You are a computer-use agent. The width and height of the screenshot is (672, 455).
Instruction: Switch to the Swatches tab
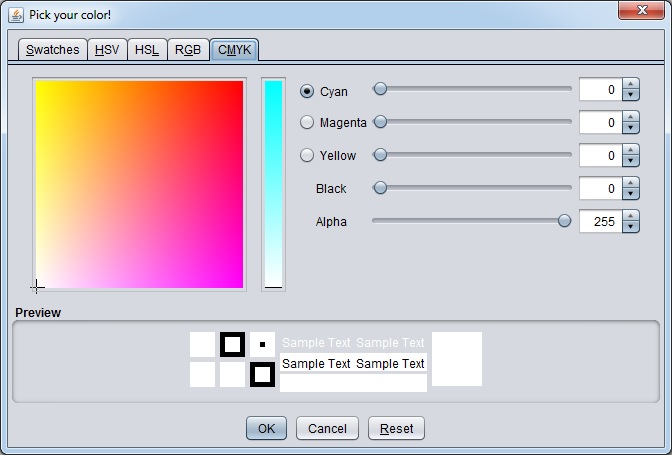[53, 50]
